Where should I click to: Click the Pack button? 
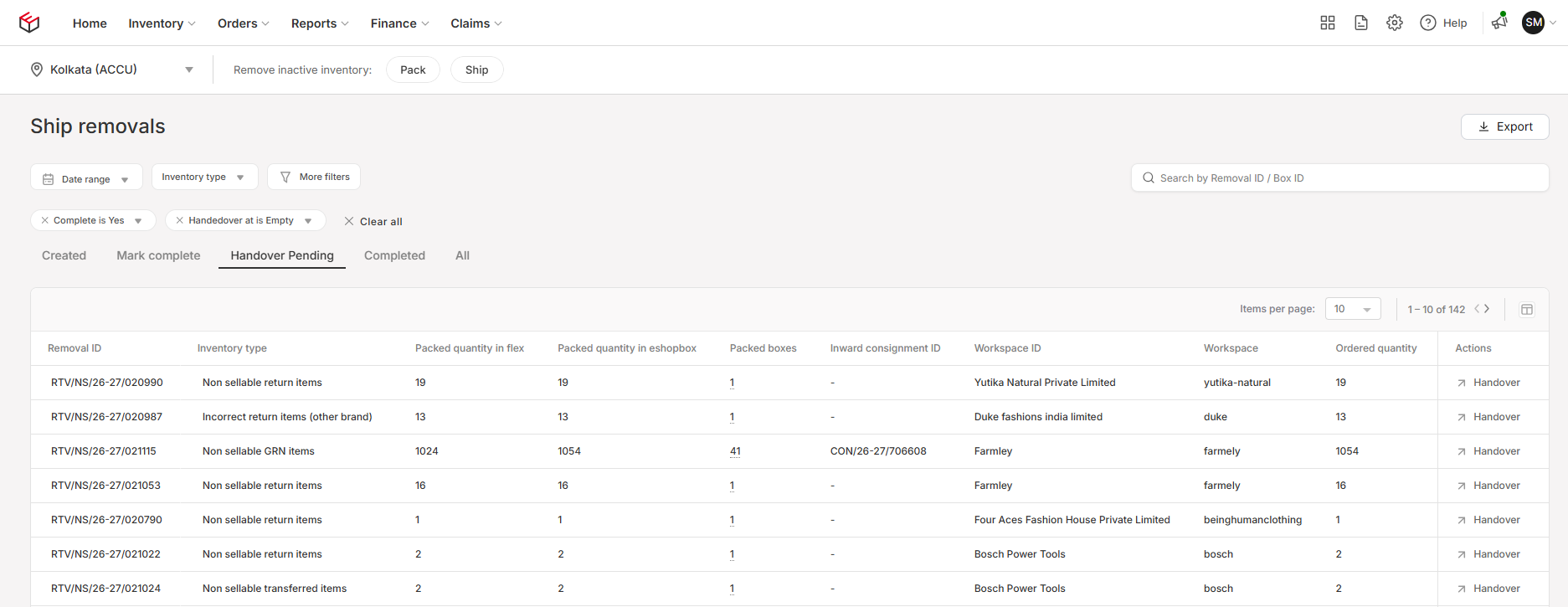pyautogui.click(x=413, y=69)
